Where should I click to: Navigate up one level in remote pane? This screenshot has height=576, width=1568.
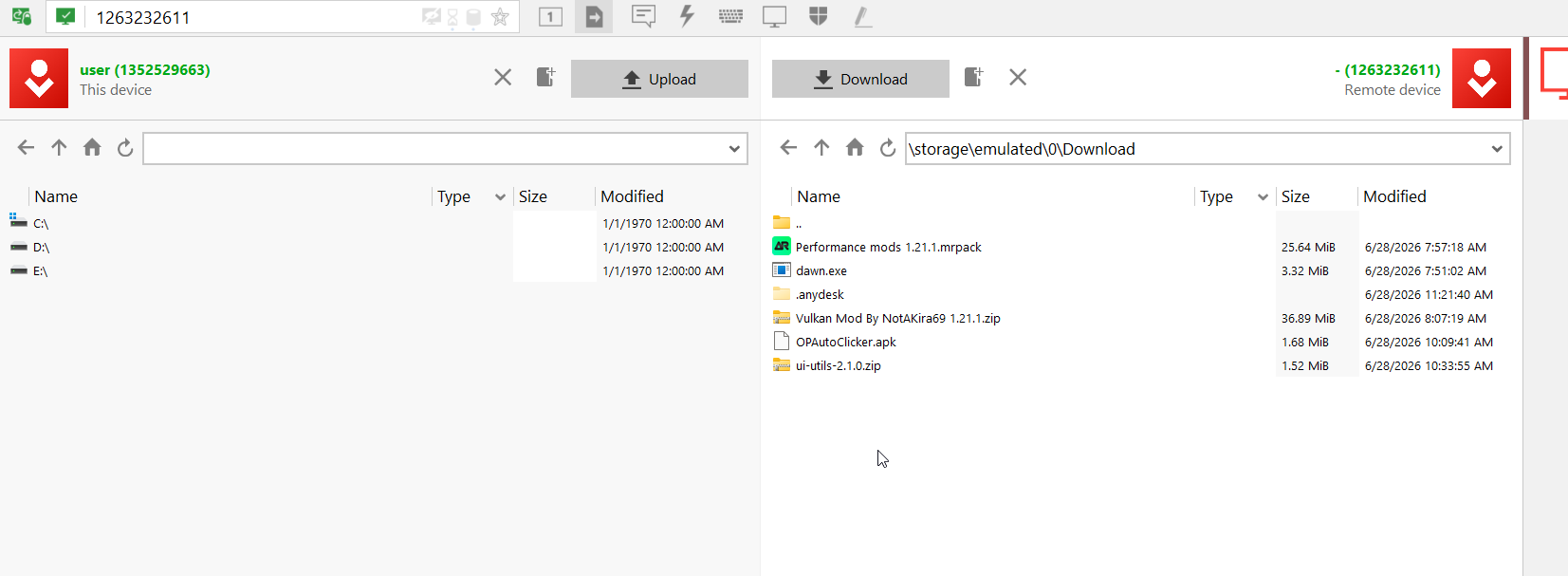tap(821, 148)
